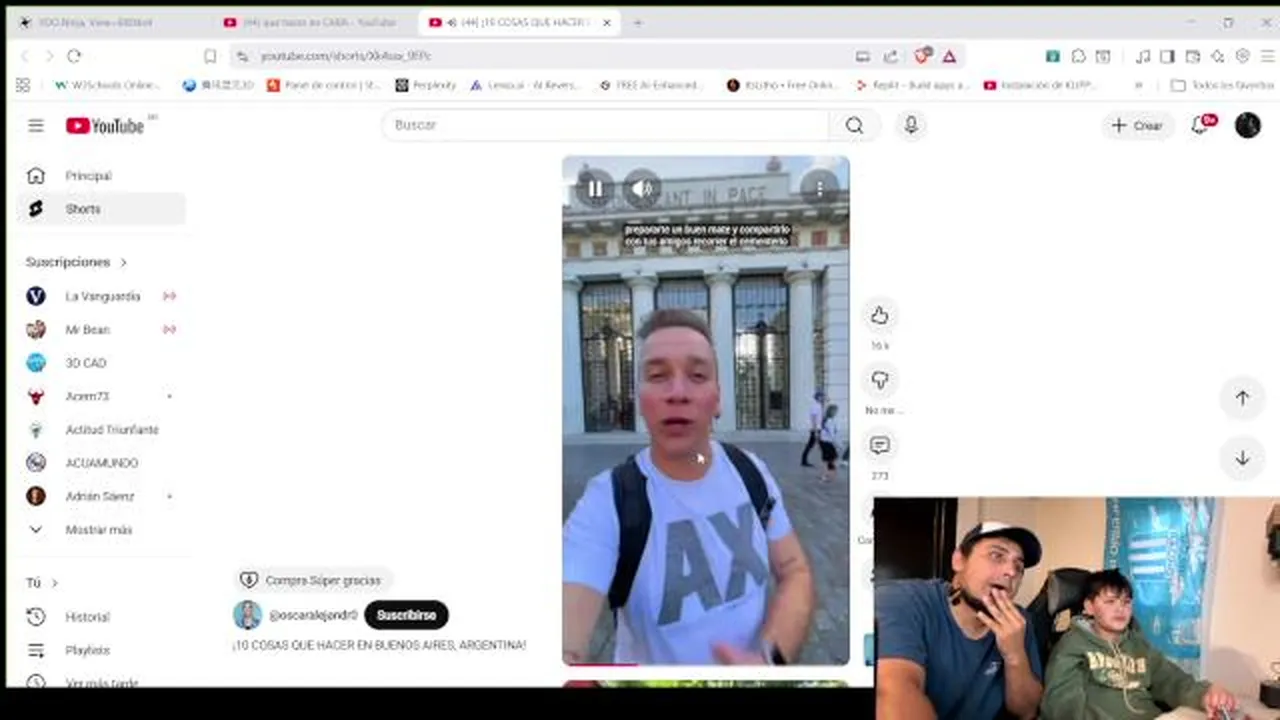Dislike the Short with thumbs down

880,380
